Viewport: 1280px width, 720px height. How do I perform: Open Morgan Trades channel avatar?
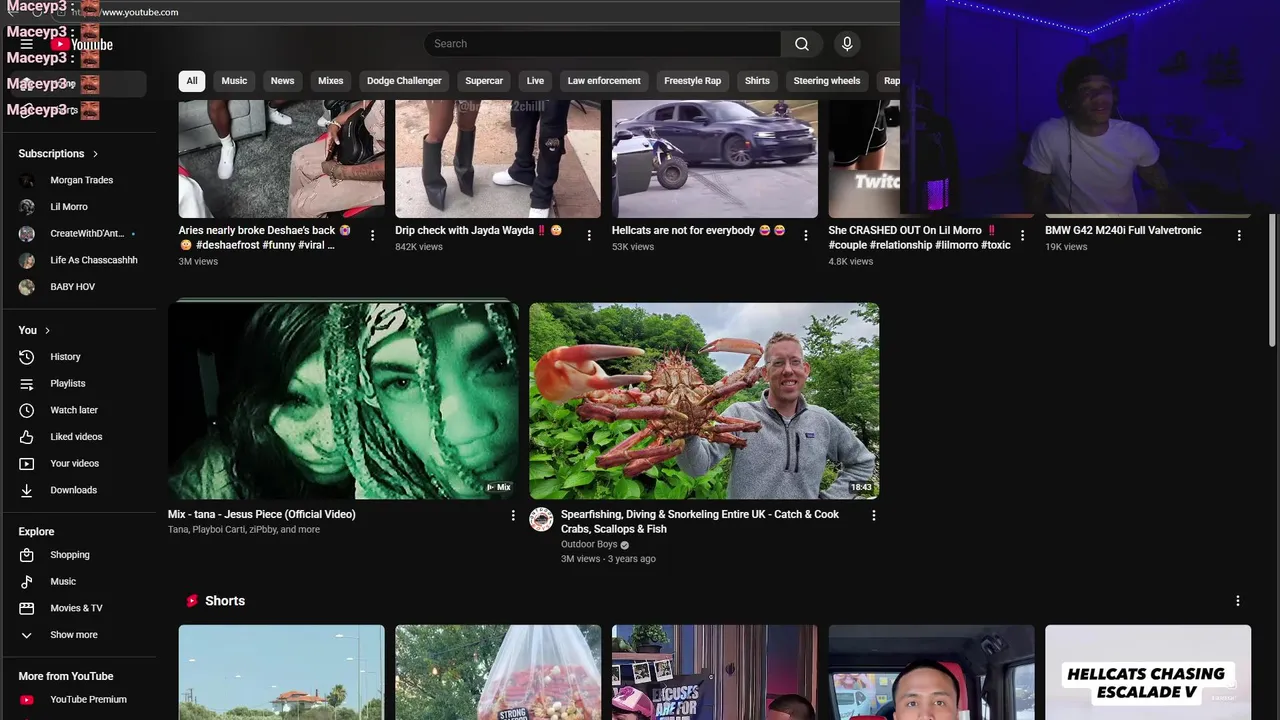pyautogui.click(x=27, y=180)
